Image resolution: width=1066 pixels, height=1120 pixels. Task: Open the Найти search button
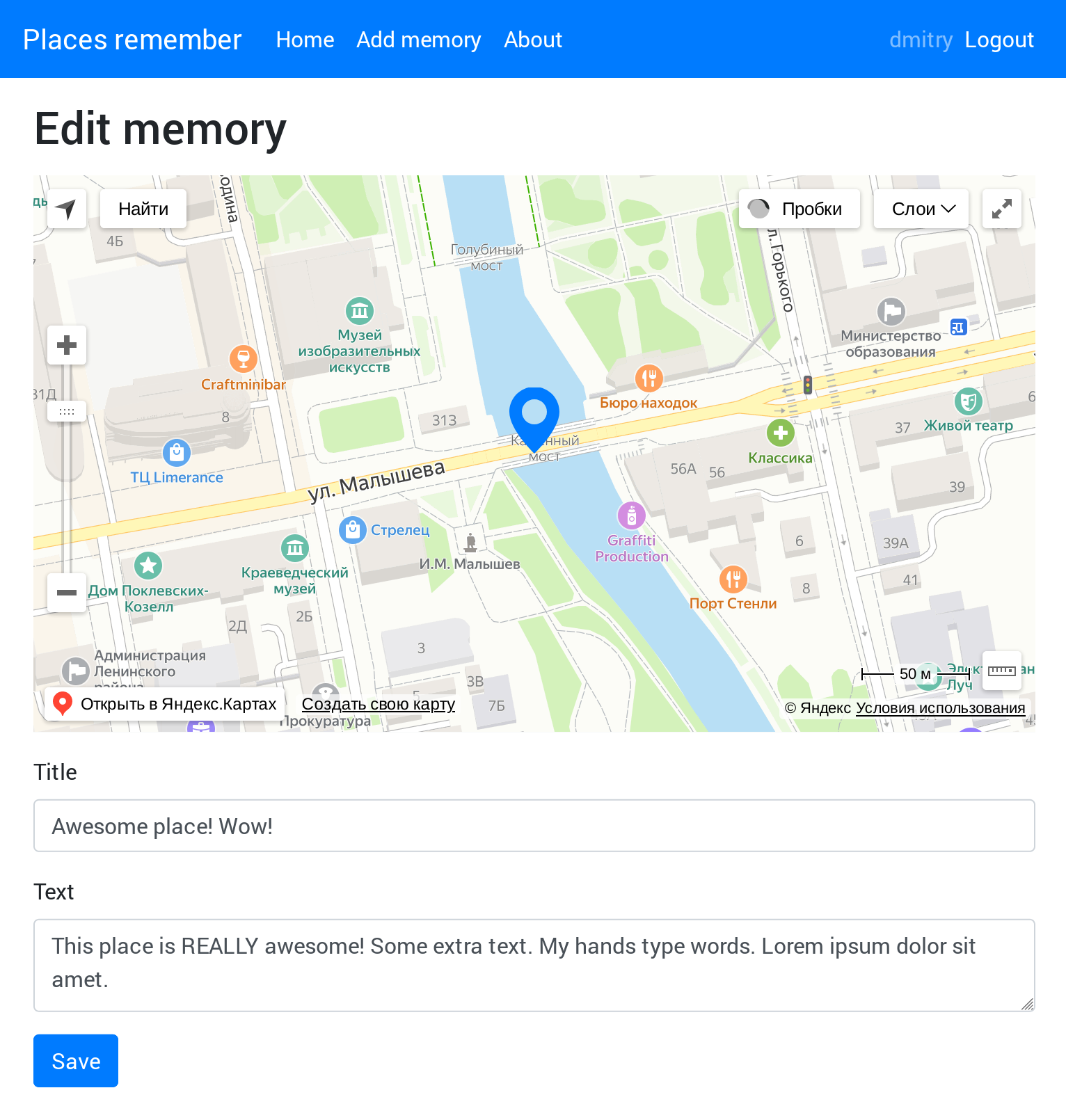click(x=143, y=209)
